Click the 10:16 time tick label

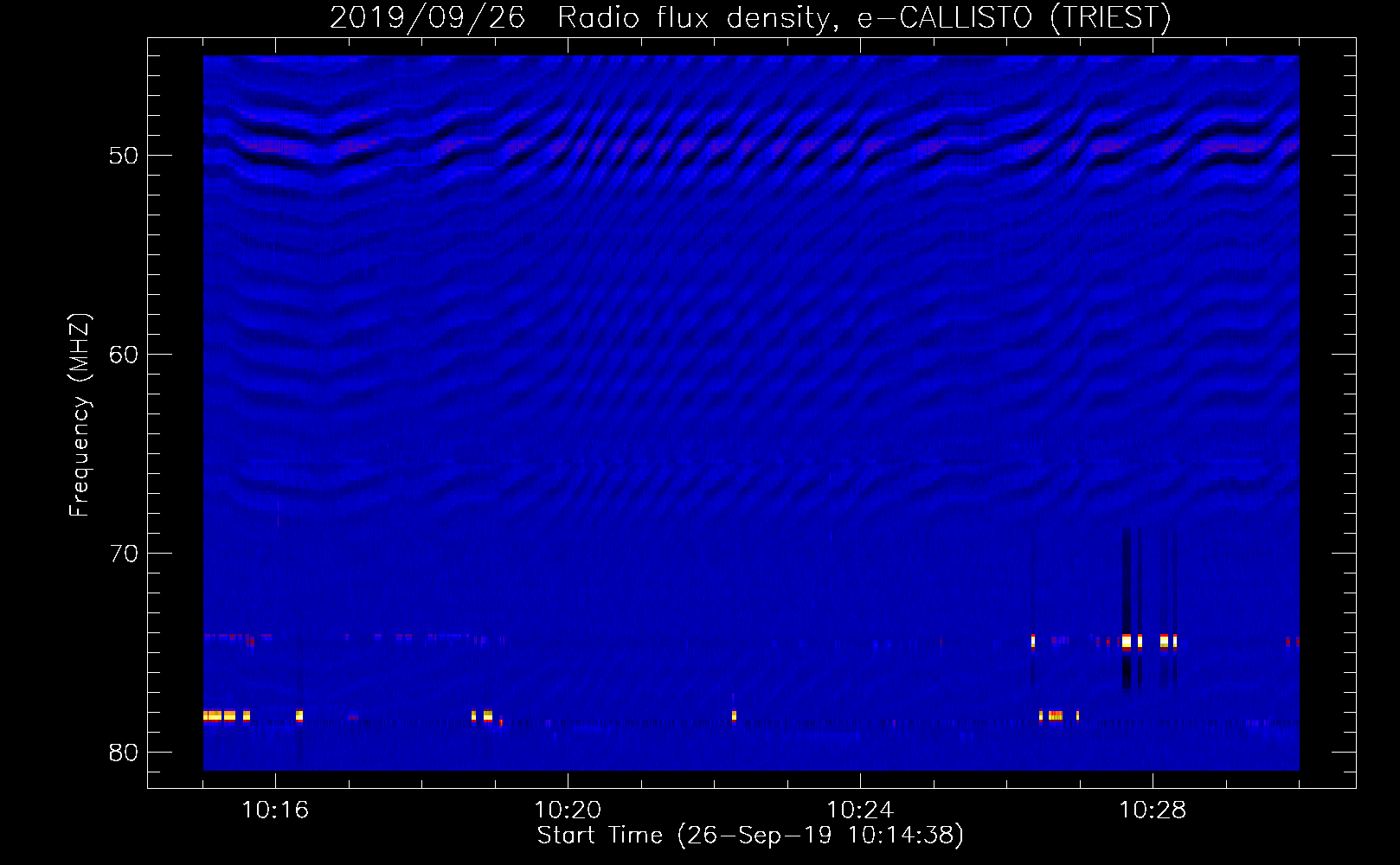275,811
